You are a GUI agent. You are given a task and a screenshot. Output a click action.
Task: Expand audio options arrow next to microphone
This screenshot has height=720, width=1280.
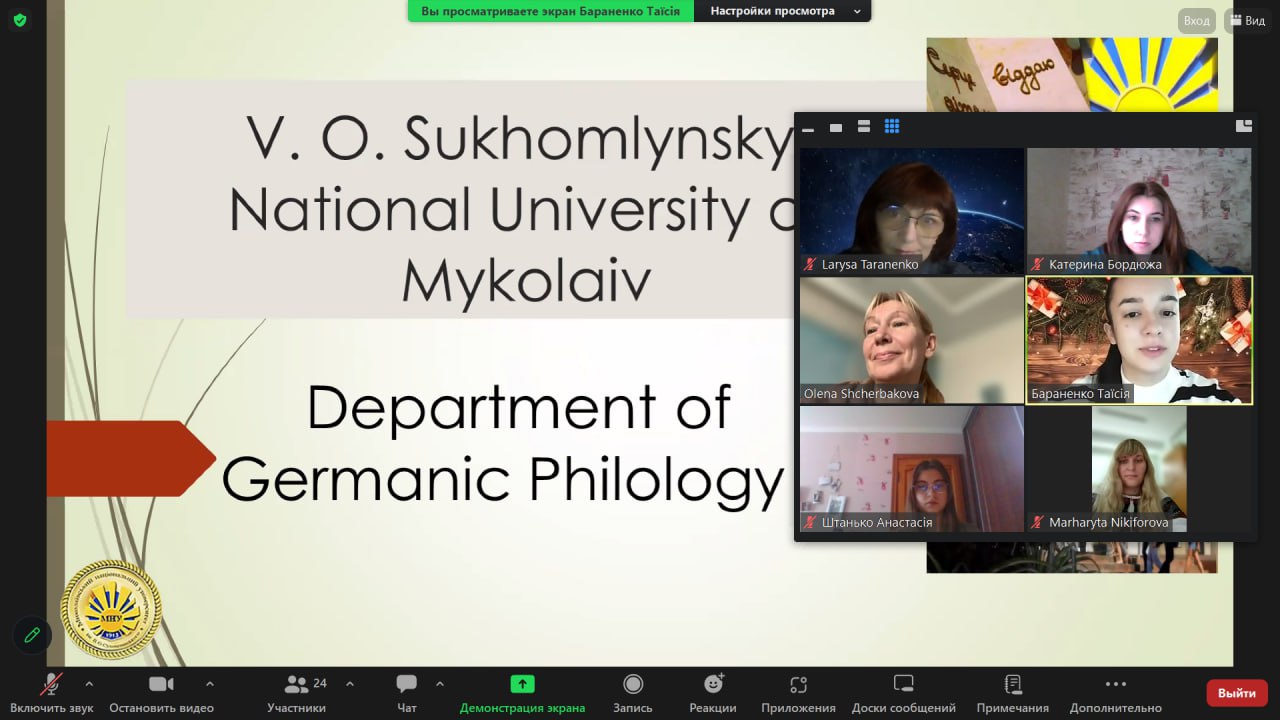pos(89,684)
